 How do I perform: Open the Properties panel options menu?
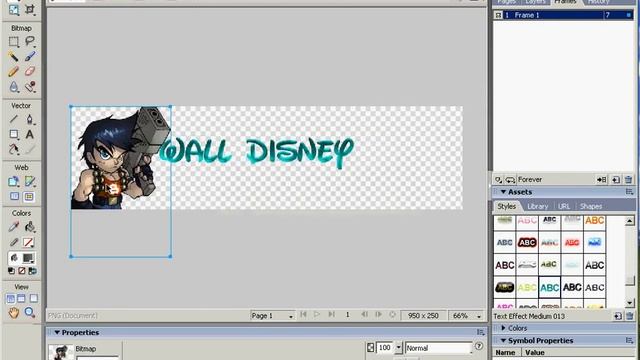point(480,332)
